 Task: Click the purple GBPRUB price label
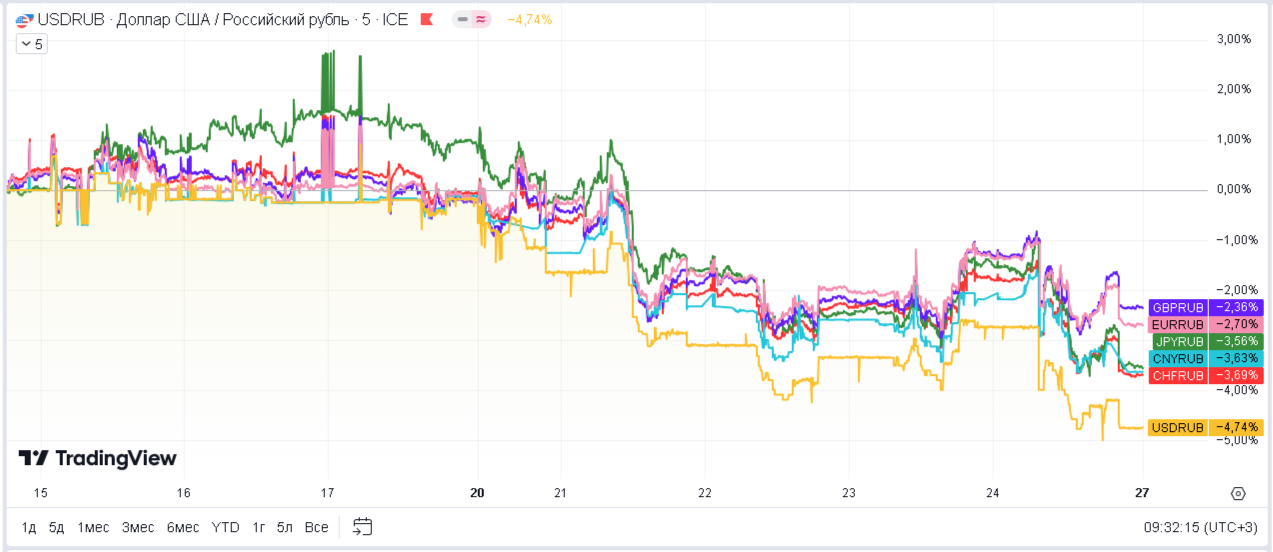click(x=1177, y=307)
